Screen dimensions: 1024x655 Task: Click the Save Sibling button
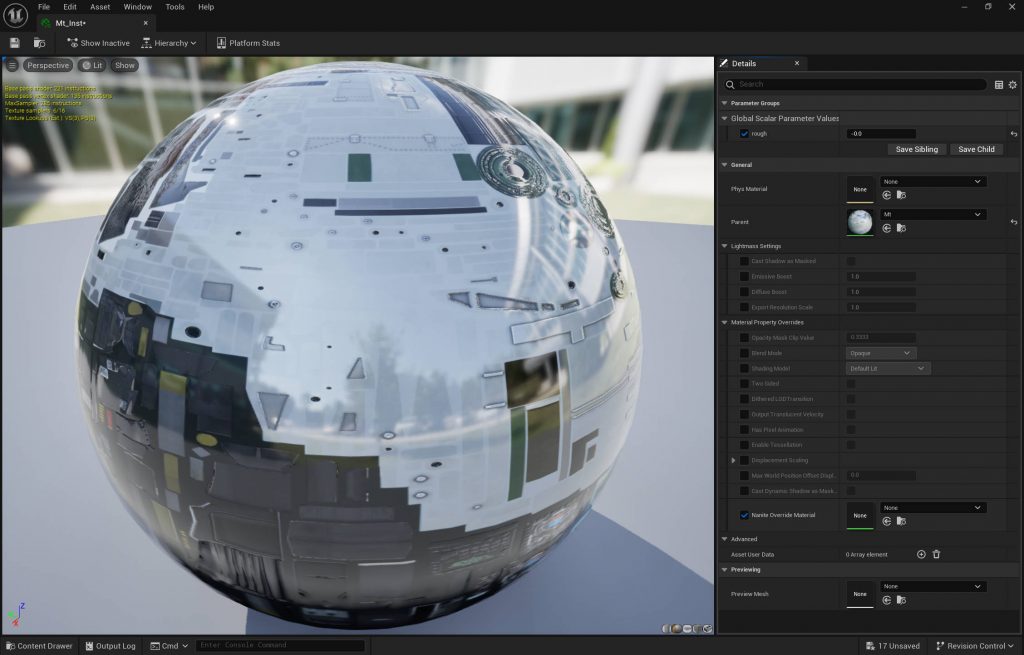(x=916, y=150)
